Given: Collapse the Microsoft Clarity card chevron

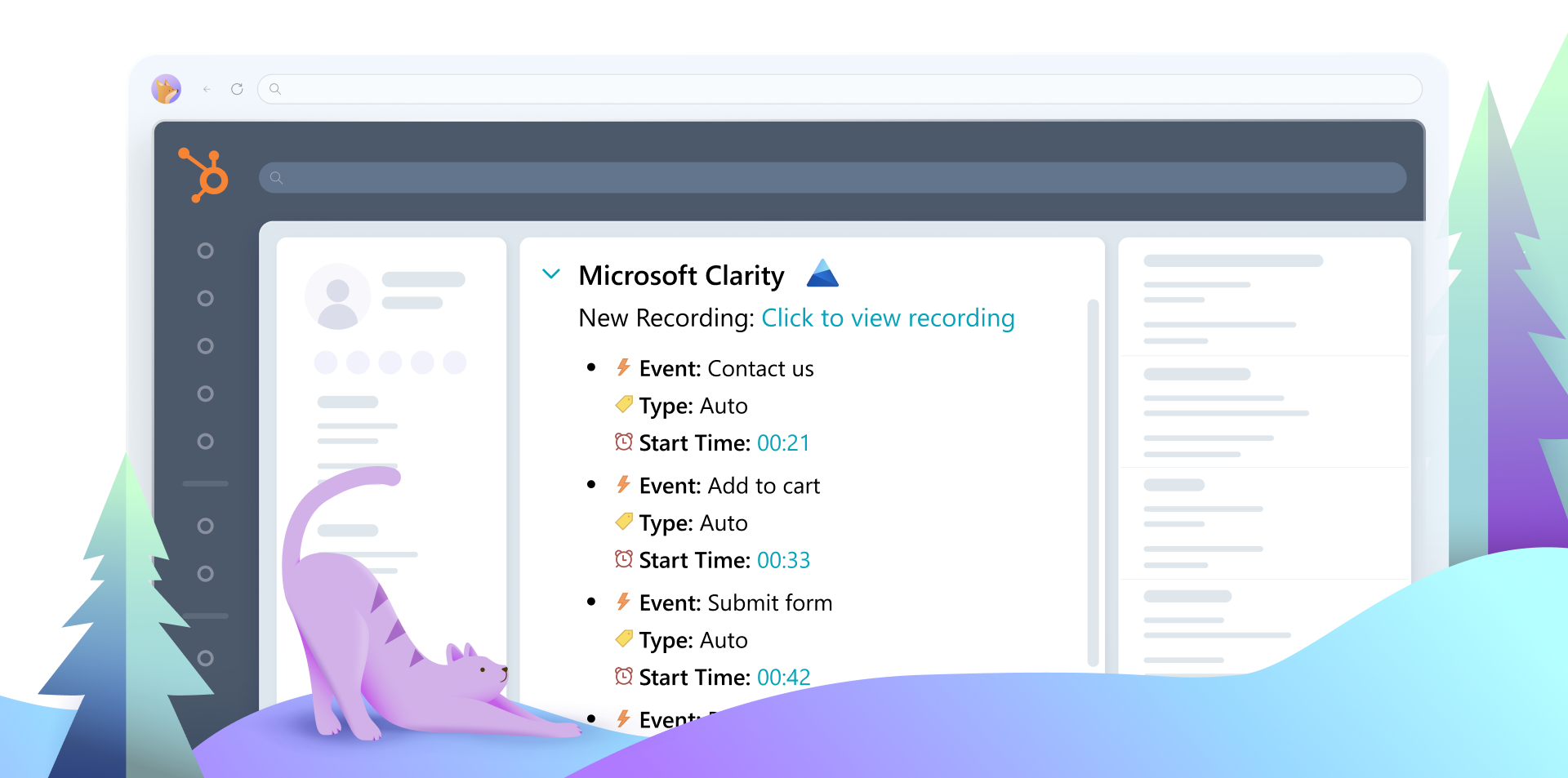Looking at the screenshot, I should click(x=551, y=274).
